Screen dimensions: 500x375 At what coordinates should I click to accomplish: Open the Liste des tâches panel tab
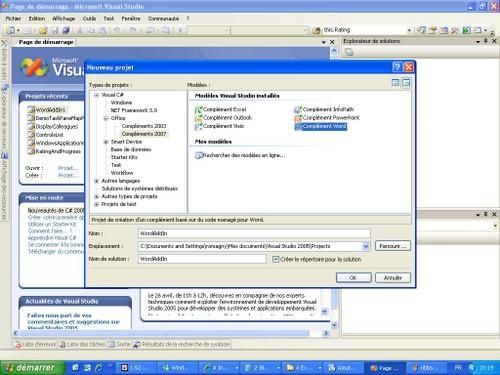coord(82,344)
